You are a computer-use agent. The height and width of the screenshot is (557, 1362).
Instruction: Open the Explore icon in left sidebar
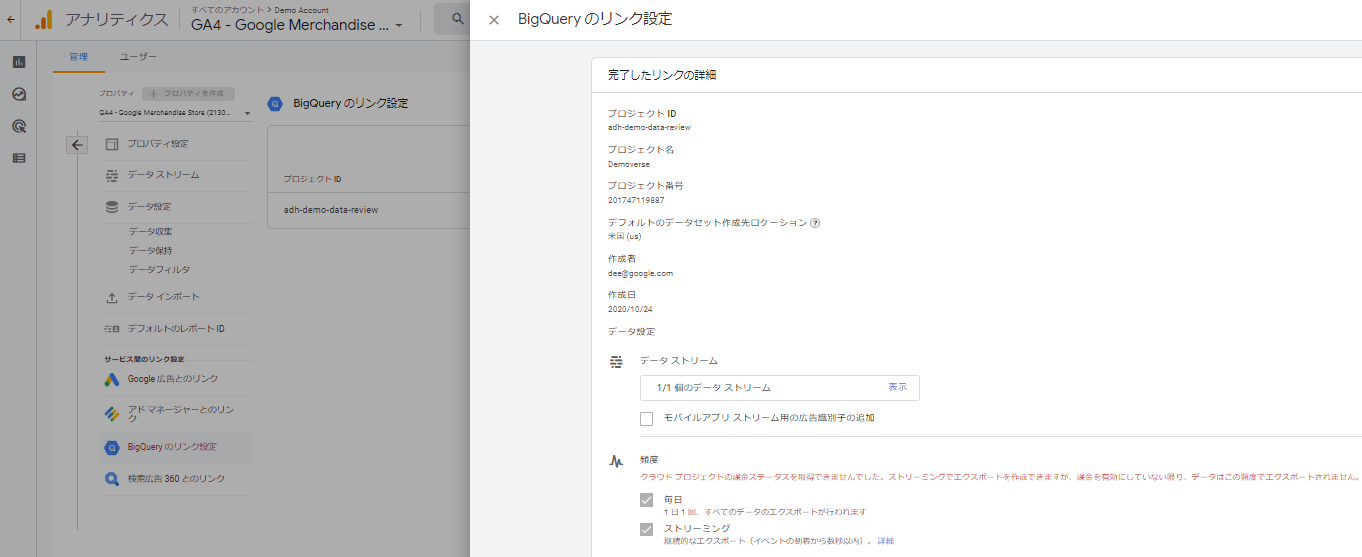point(18,94)
